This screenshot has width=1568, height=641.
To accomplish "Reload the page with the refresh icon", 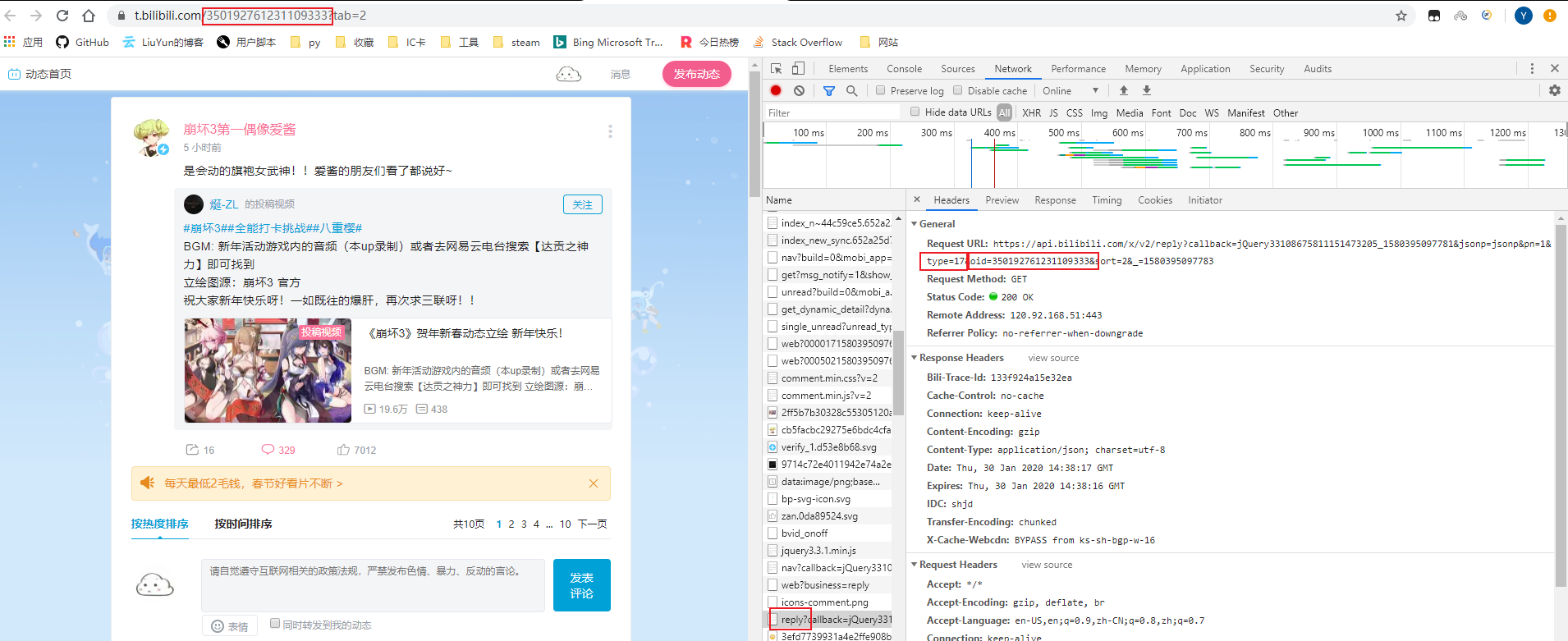I will coord(62,16).
